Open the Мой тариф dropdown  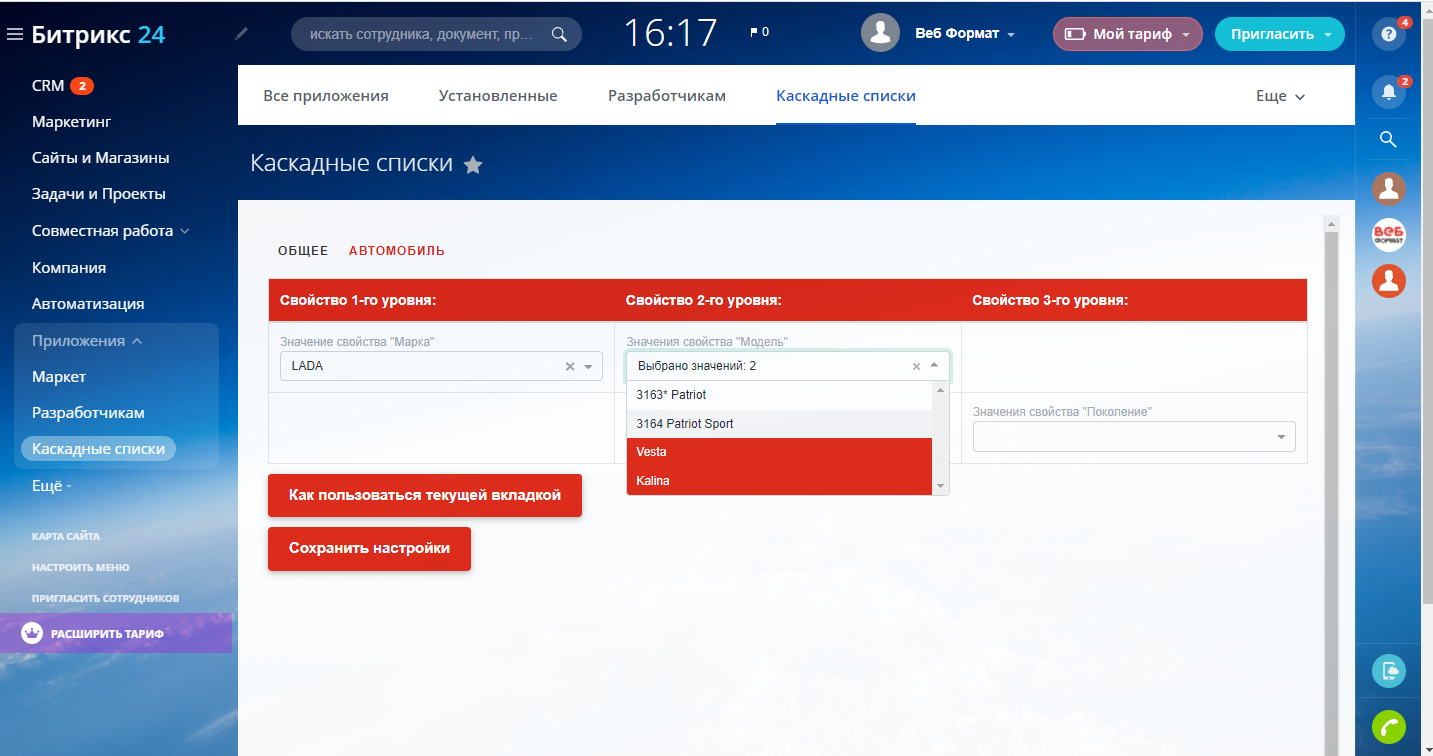coord(1186,35)
